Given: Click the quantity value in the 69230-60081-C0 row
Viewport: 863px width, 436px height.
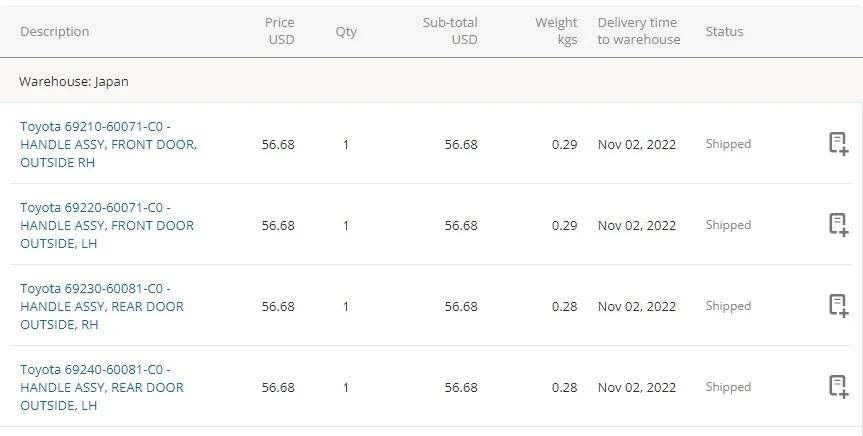Looking at the screenshot, I should tap(346, 306).
